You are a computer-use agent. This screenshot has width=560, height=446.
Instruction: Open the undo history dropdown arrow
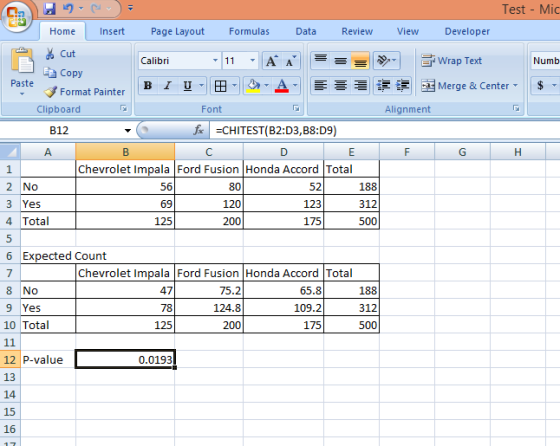[x=81, y=8]
